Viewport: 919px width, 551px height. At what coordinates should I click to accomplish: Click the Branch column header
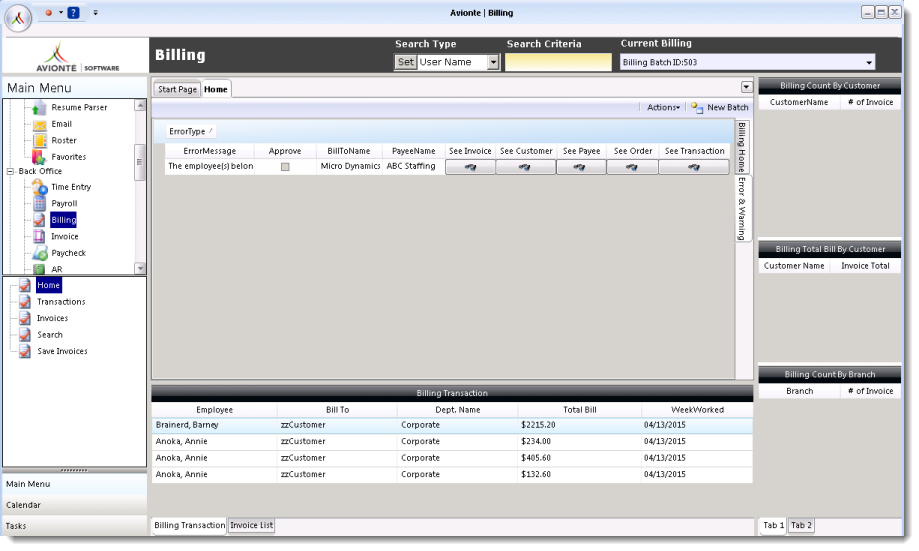799,391
